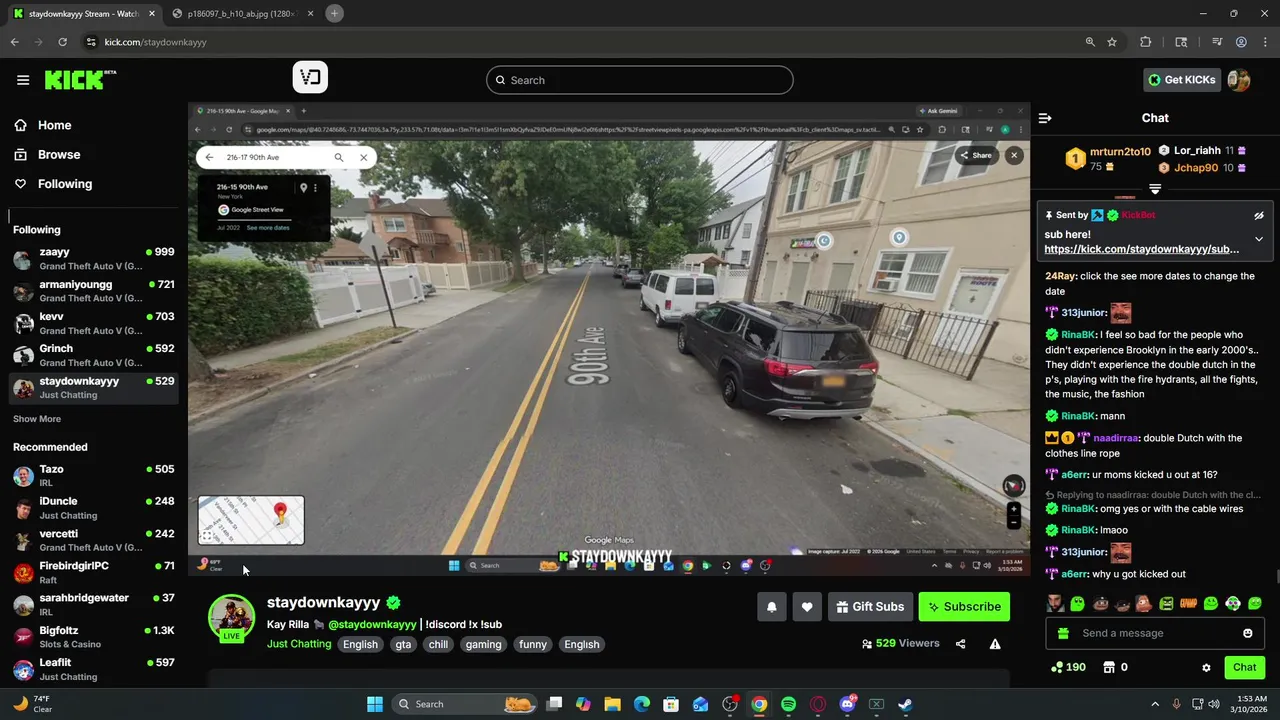The width and height of the screenshot is (1280, 720).
Task: Click the share icon next to viewer count
Action: 960,644
